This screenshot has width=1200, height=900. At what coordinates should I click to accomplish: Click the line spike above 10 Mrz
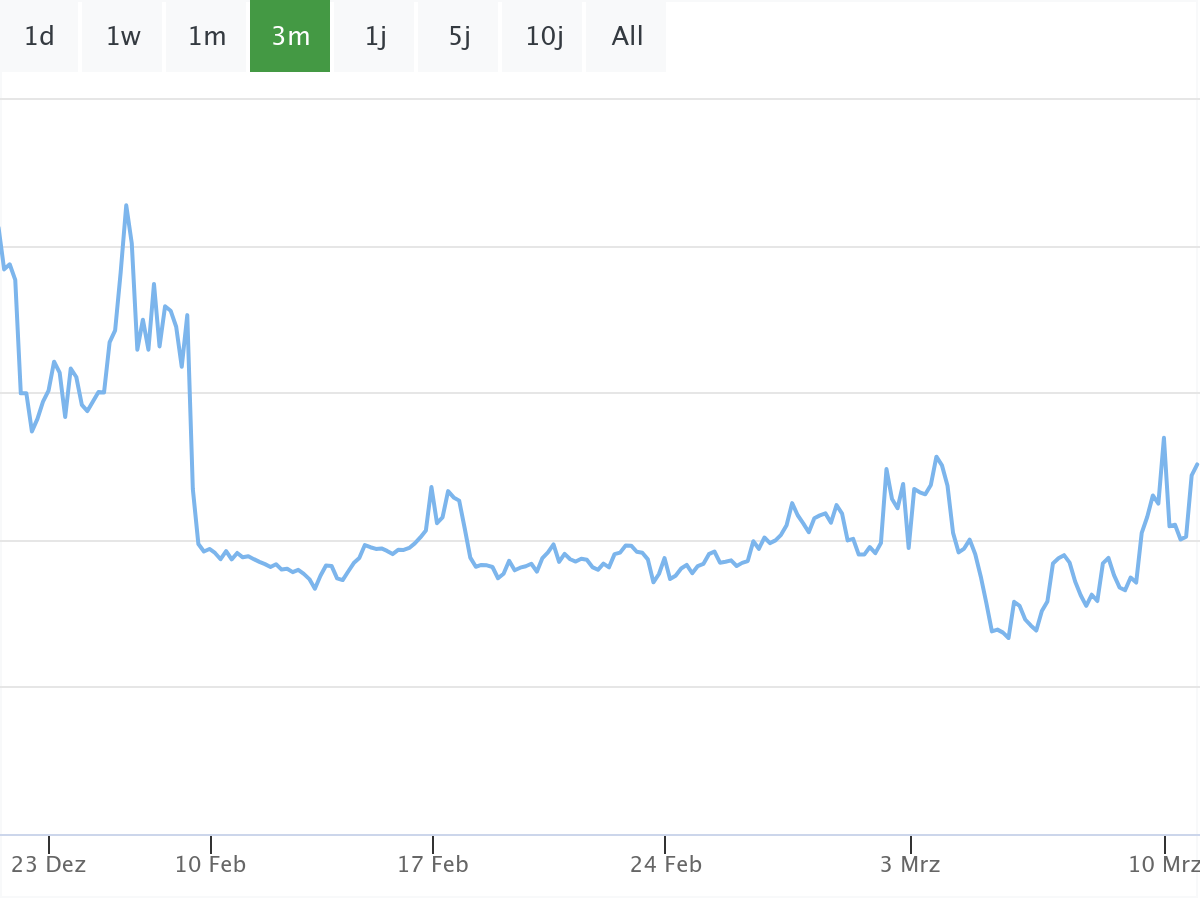(x=1164, y=438)
